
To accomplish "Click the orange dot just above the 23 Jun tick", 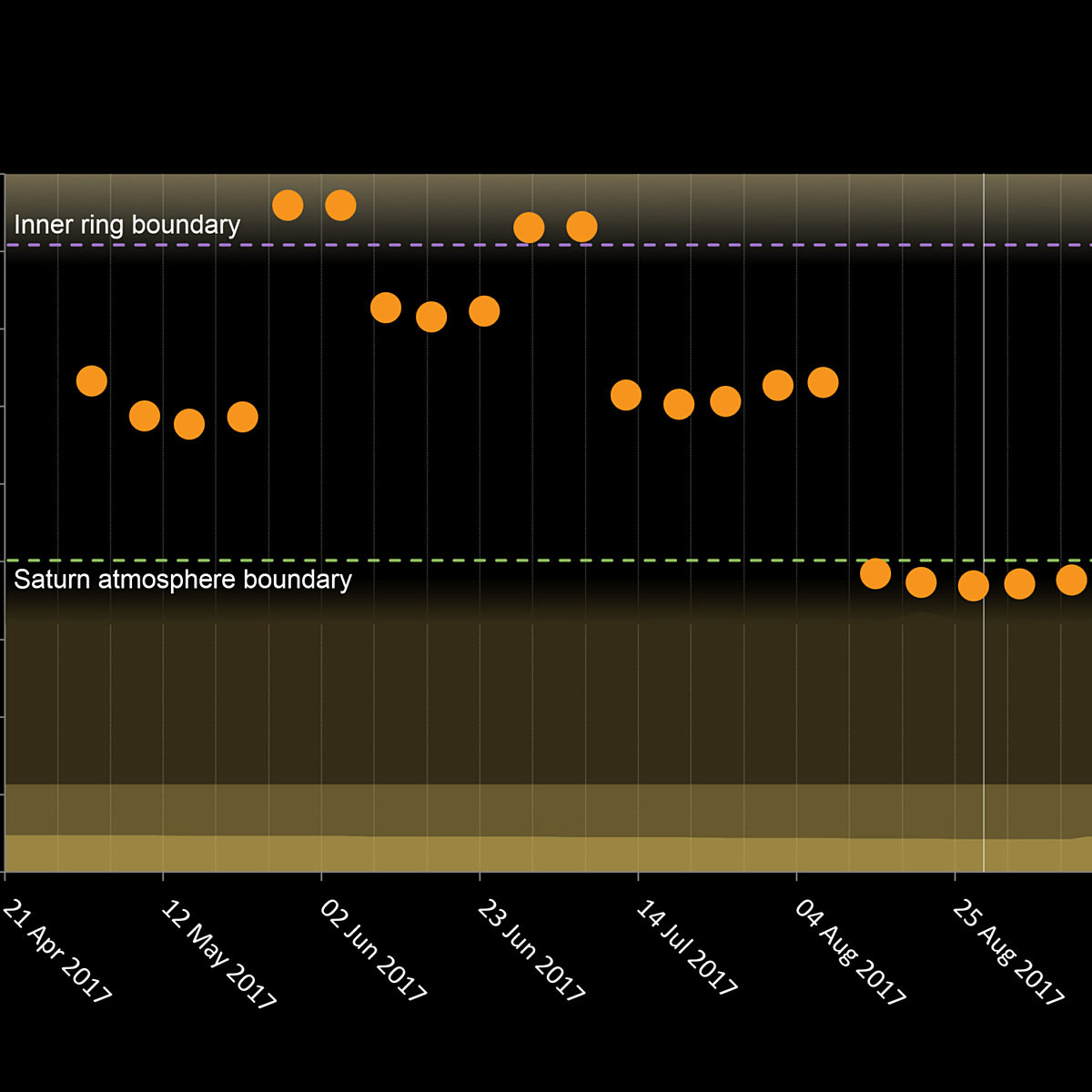I will pyautogui.click(x=483, y=311).
